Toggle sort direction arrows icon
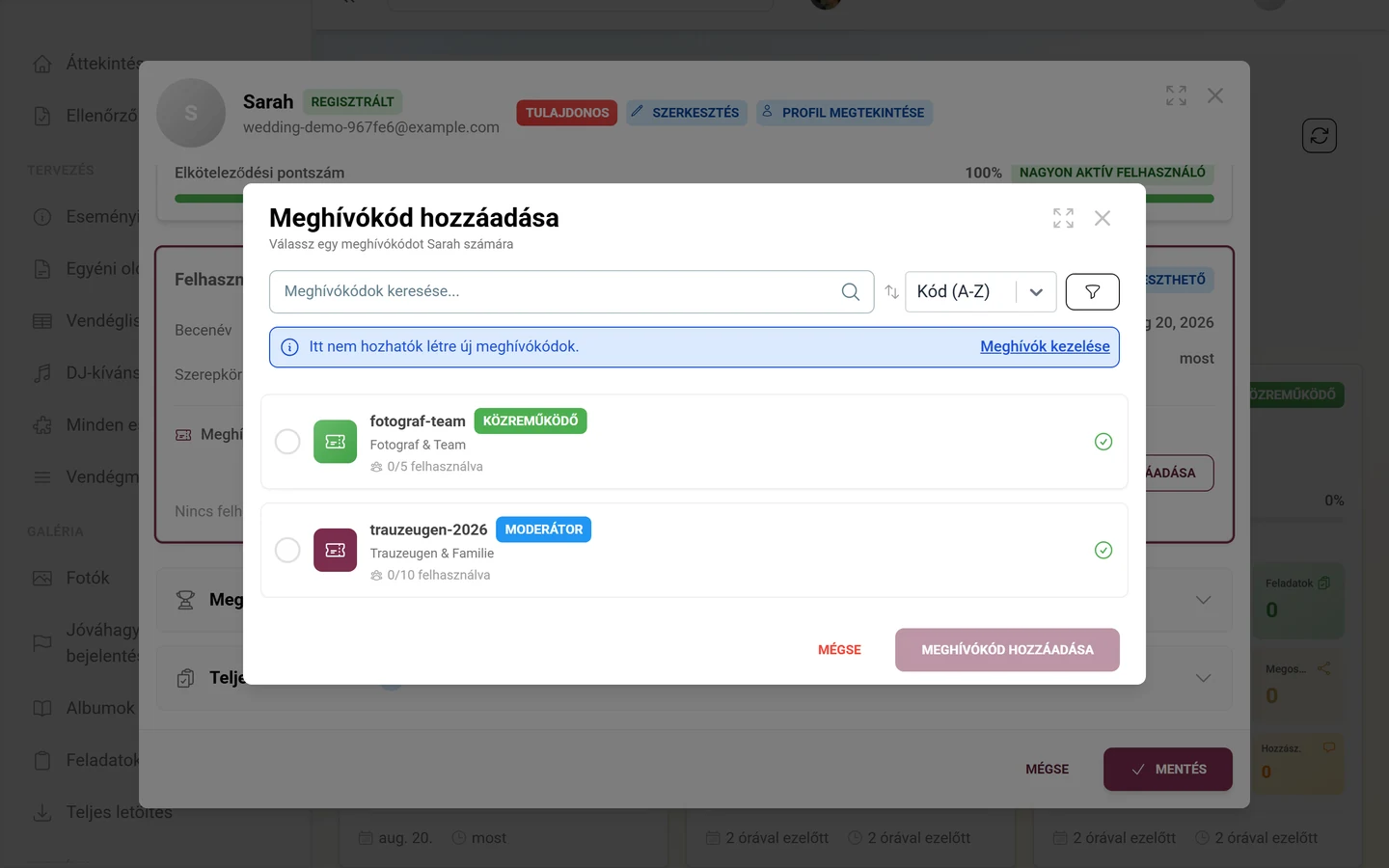Viewport: 1389px width, 868px height. [891, 291]
